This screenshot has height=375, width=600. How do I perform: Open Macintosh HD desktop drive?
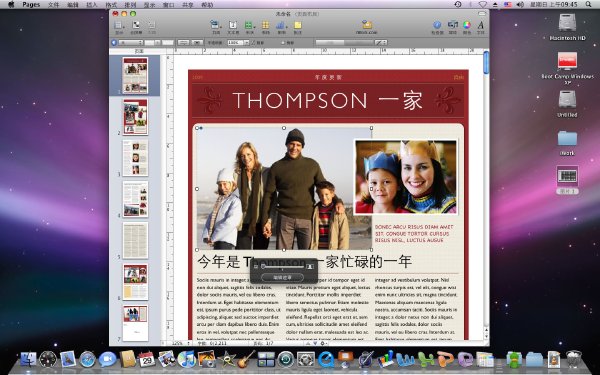[x=567, y=26]
